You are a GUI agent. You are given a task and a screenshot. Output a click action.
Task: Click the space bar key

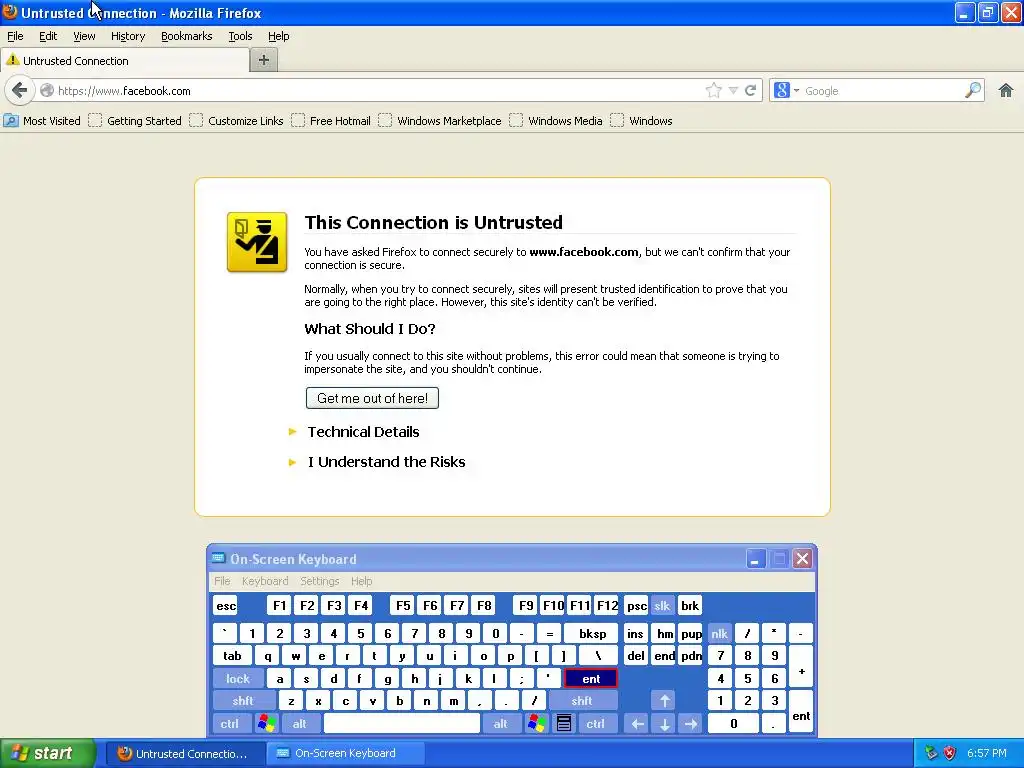coord(402,724)
